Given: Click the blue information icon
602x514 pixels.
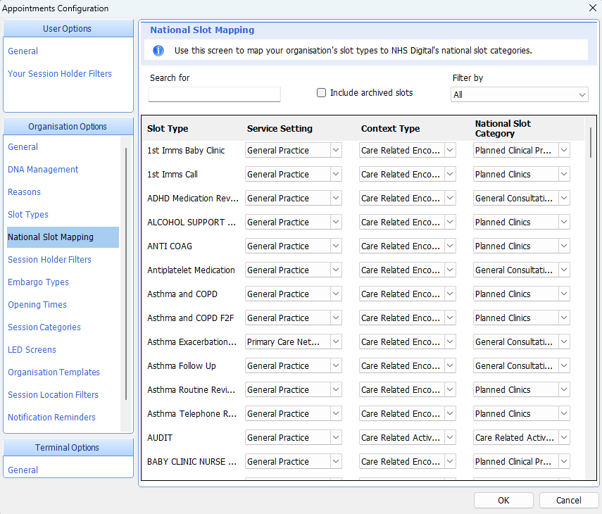Looking at the screenshot, I should 158,51.
